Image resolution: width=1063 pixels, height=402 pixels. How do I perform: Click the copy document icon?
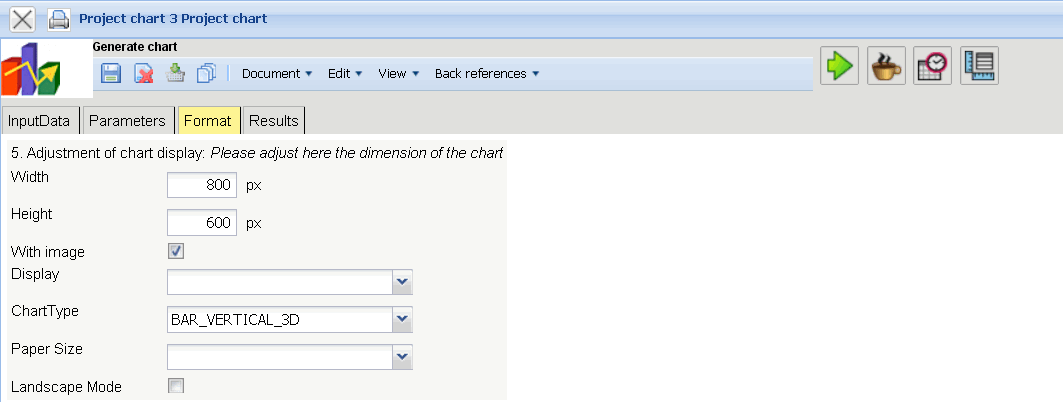click(207, 73)
